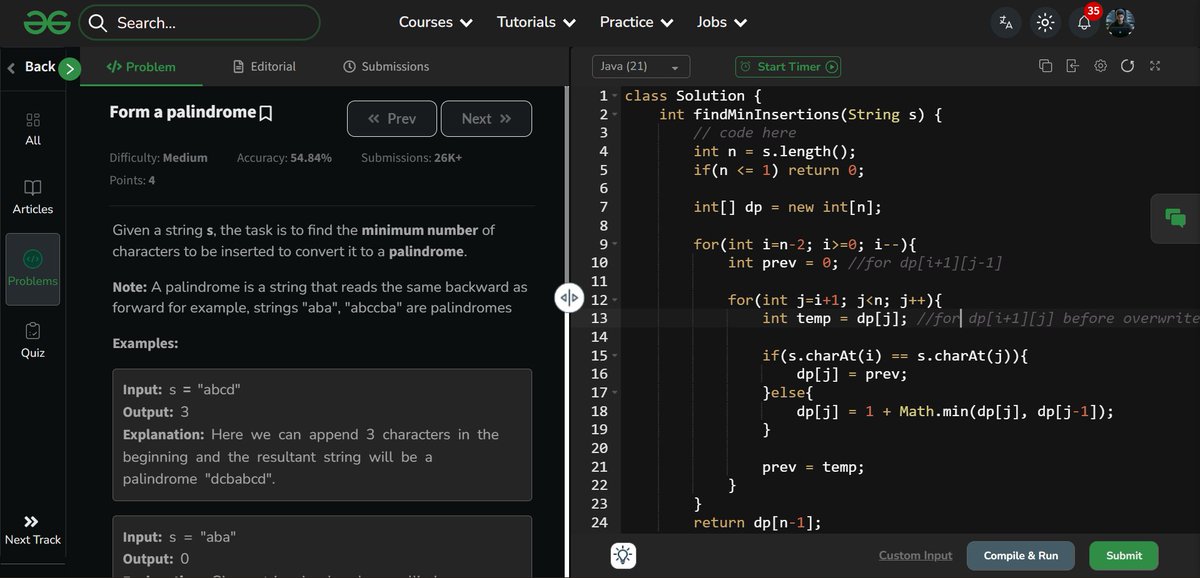1200x578 pixels.
Task: Expand the Jobs menu
Action: 721,21
